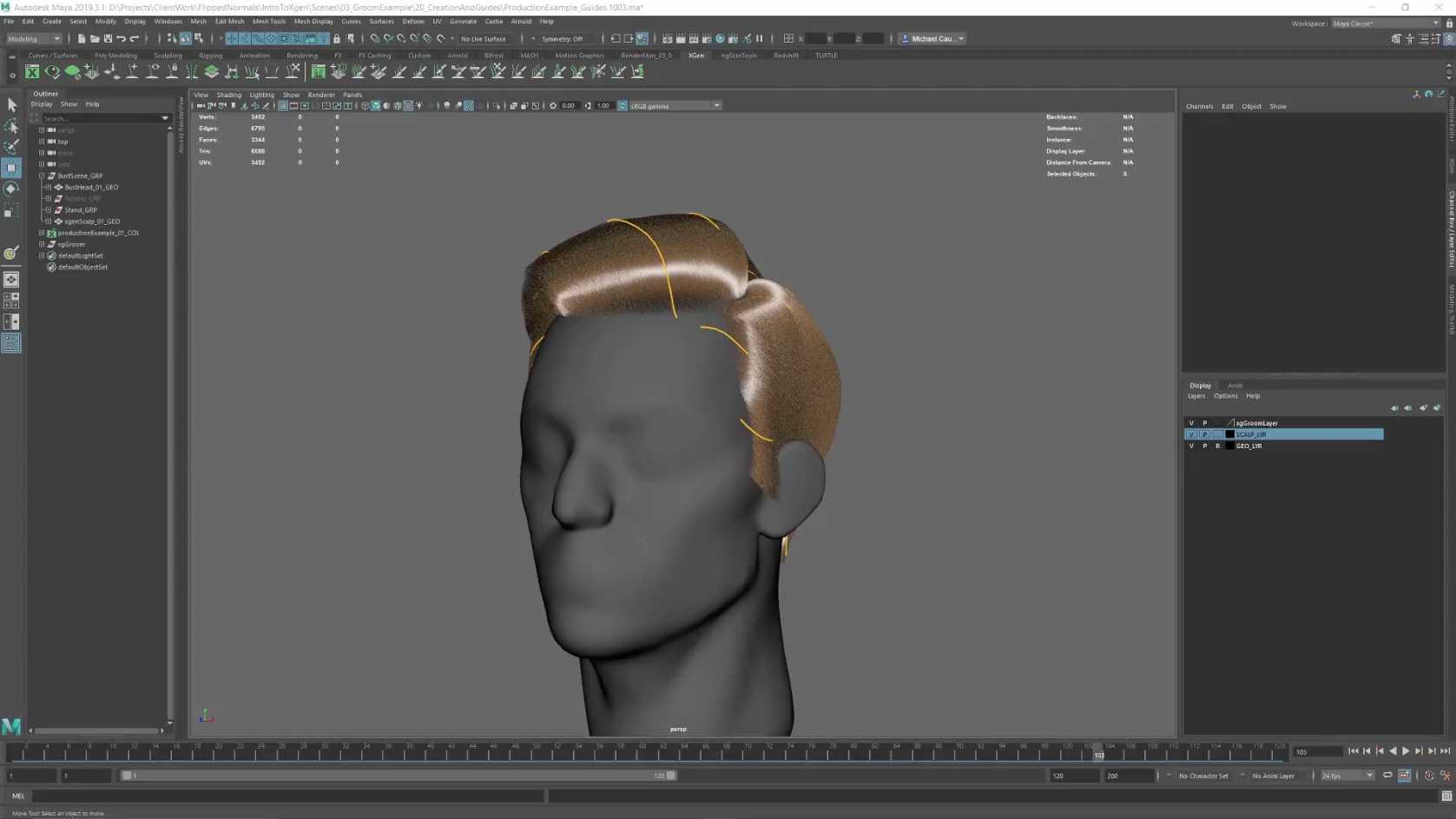Click the save scene icon
The width and height of the screenshot is (1456, 819).
coord(108,38)
